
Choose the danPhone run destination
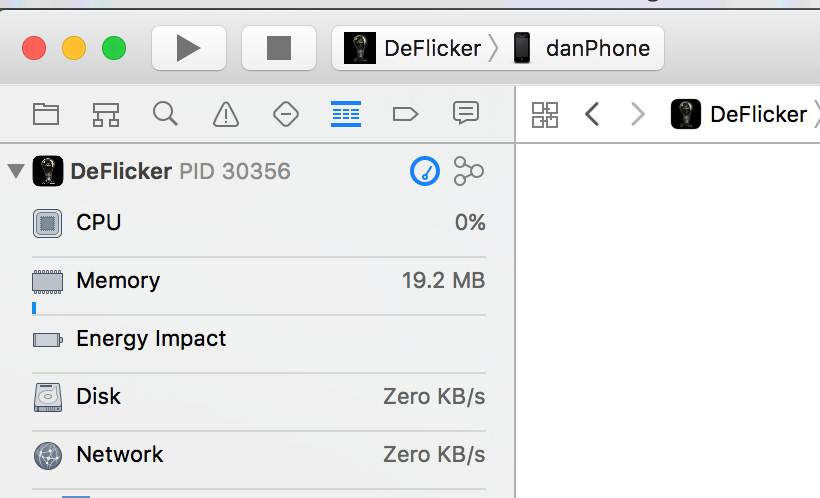584,48
